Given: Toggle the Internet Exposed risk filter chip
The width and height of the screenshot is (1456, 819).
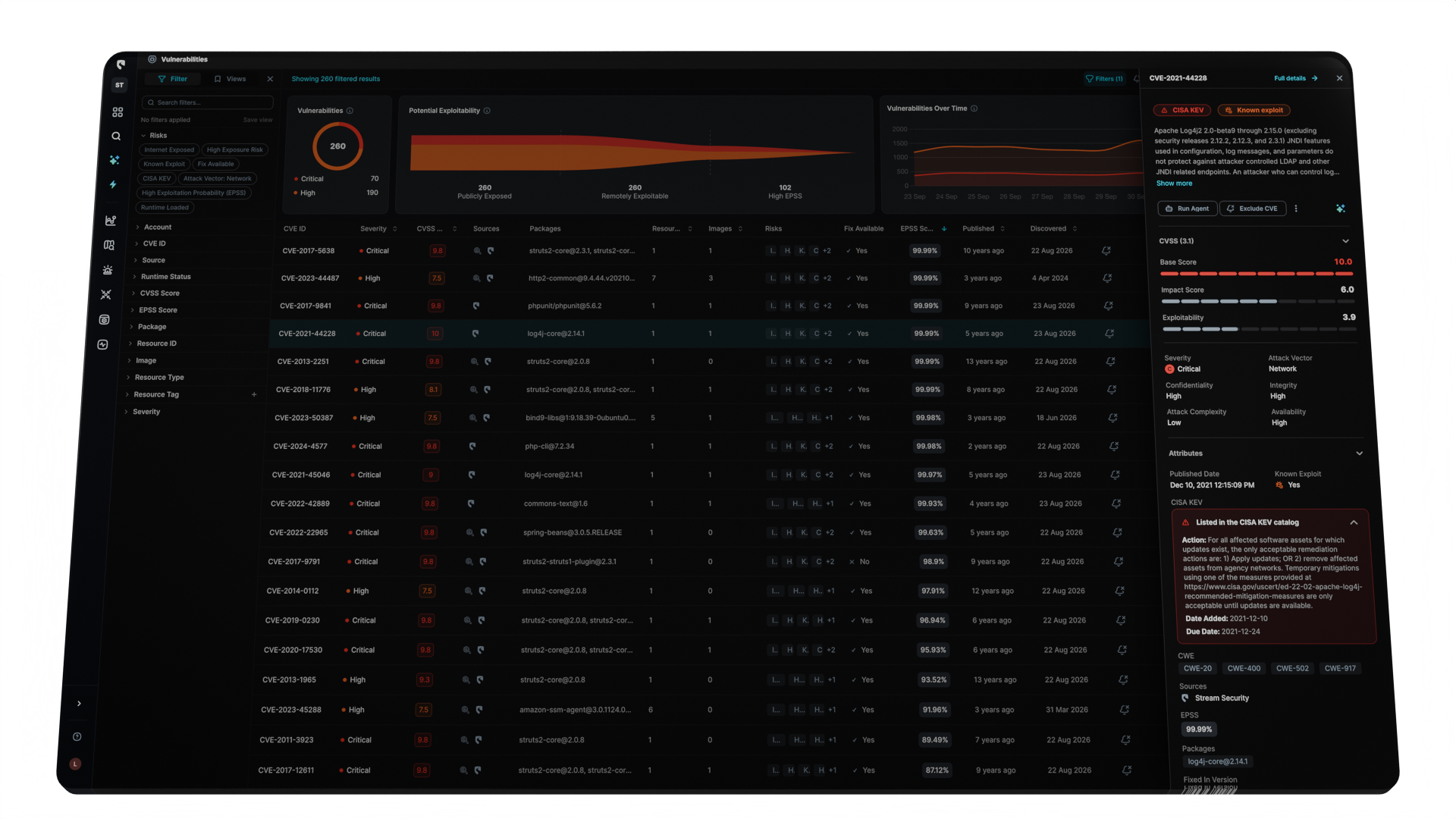Looking at the screenshot, I should [x=169, y=150].
